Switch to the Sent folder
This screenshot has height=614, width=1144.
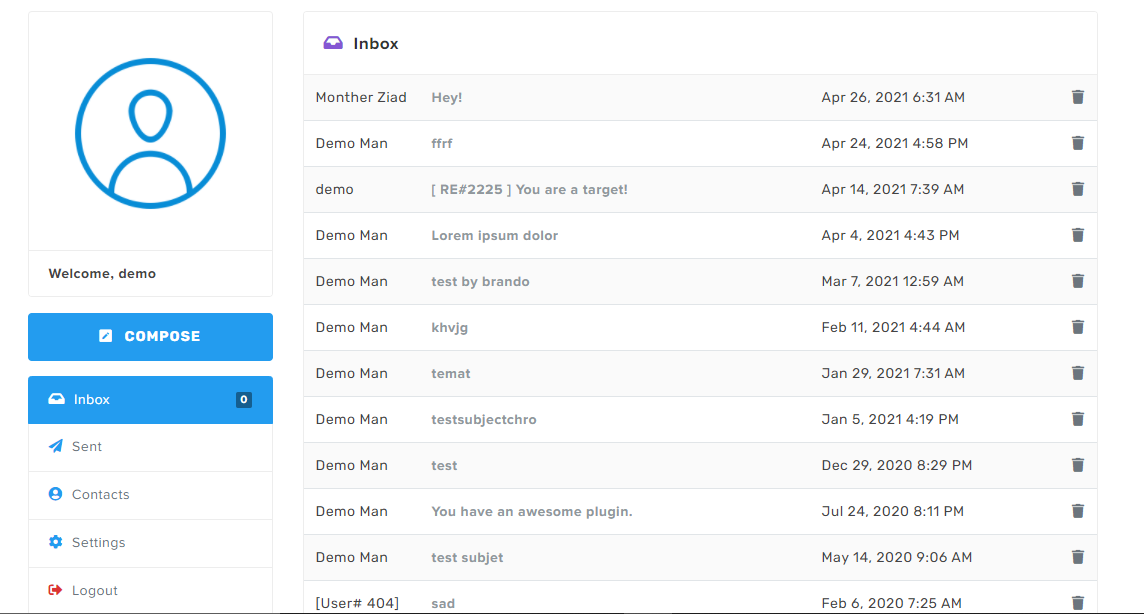88,446
